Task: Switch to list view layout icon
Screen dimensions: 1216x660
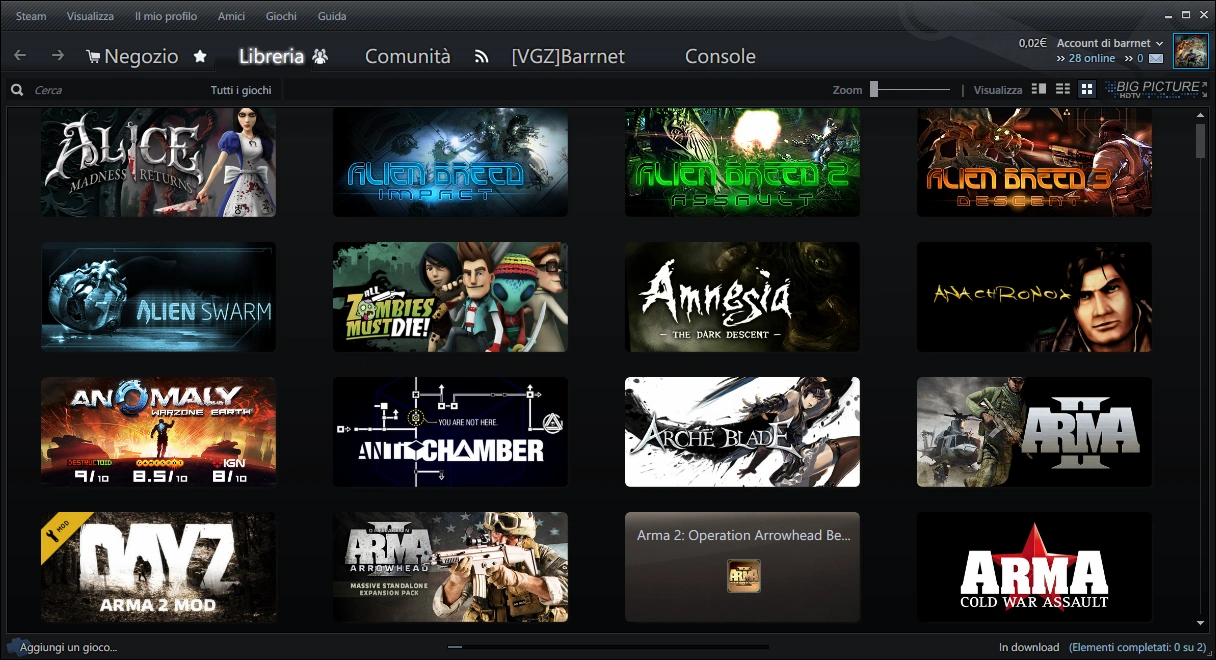Action: click(x=1063, y=89)
